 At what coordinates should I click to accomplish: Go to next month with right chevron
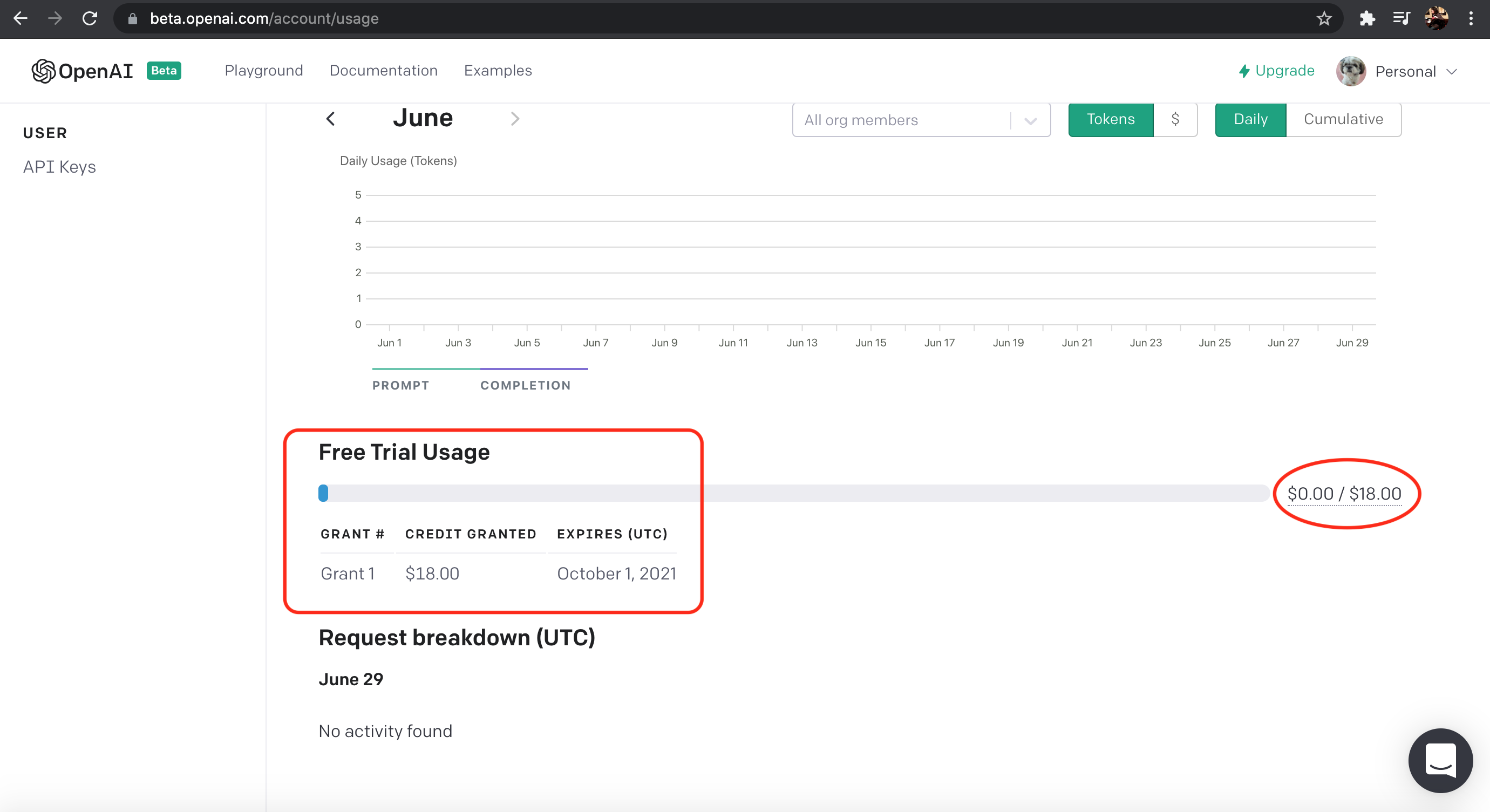tap(515, 119)
